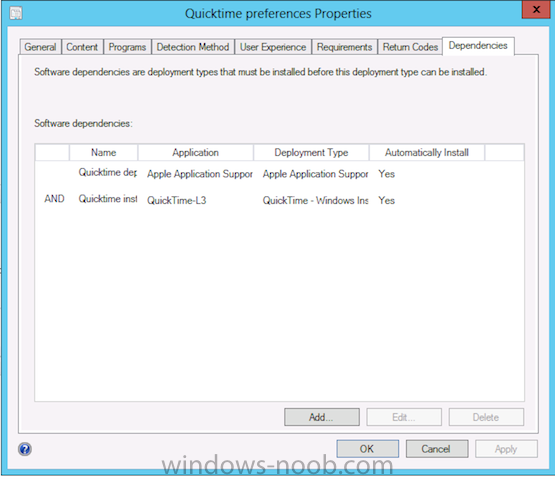Select the QuickTime-L3 dependency row
Screen dimensions: 555x480
279,200
